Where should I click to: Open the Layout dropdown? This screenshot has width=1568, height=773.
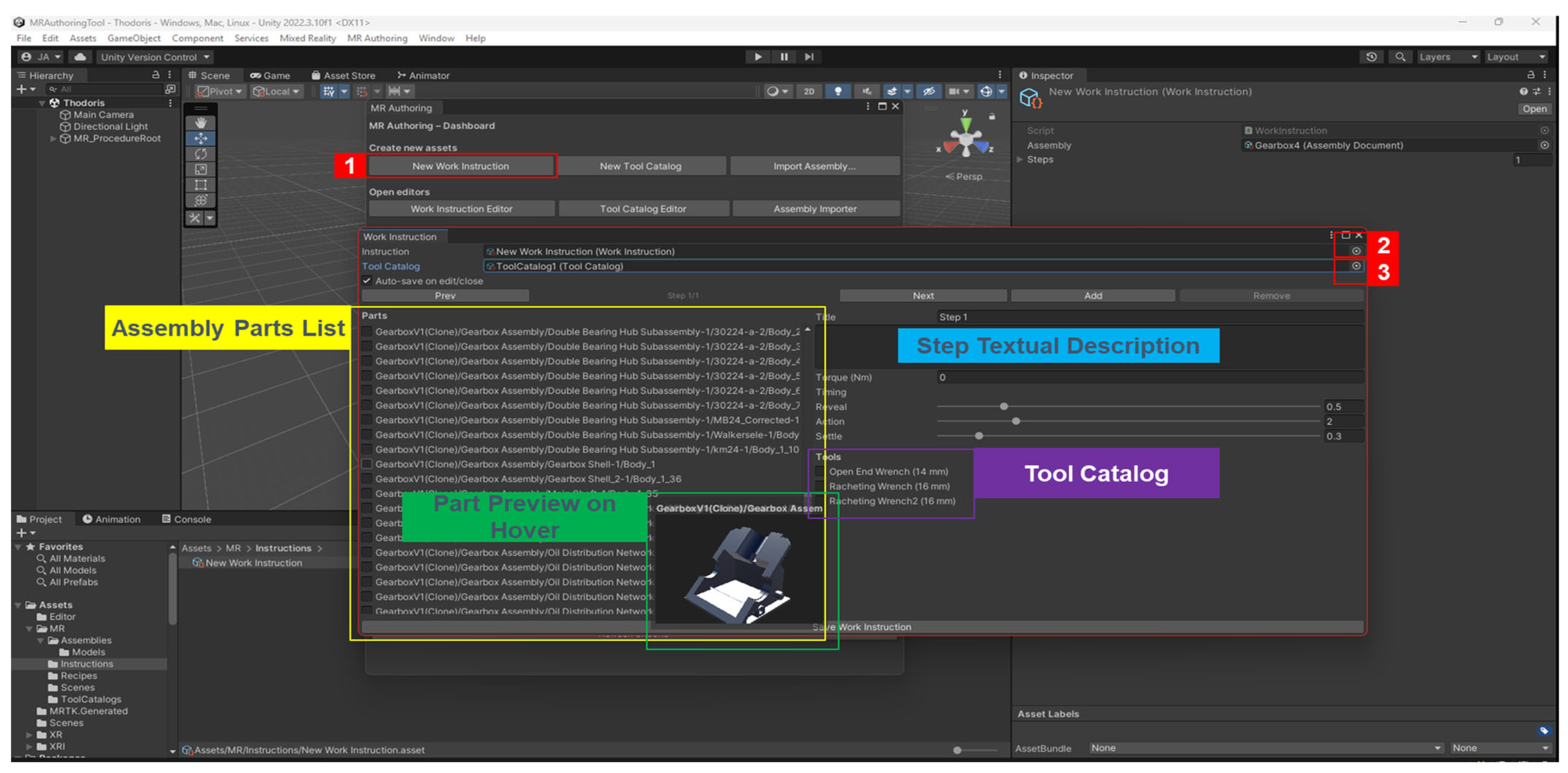pos(1516,57)
